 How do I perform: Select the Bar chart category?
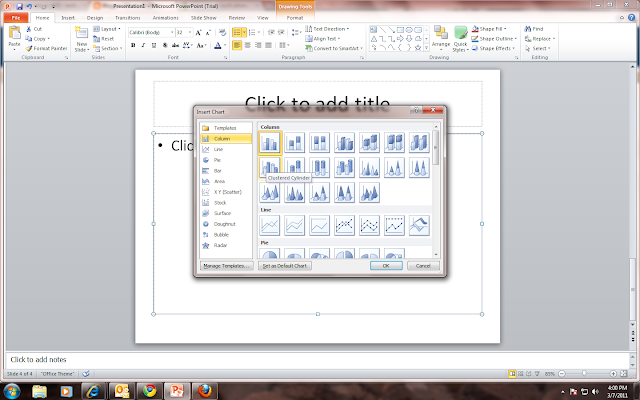(x=226, y=171)
